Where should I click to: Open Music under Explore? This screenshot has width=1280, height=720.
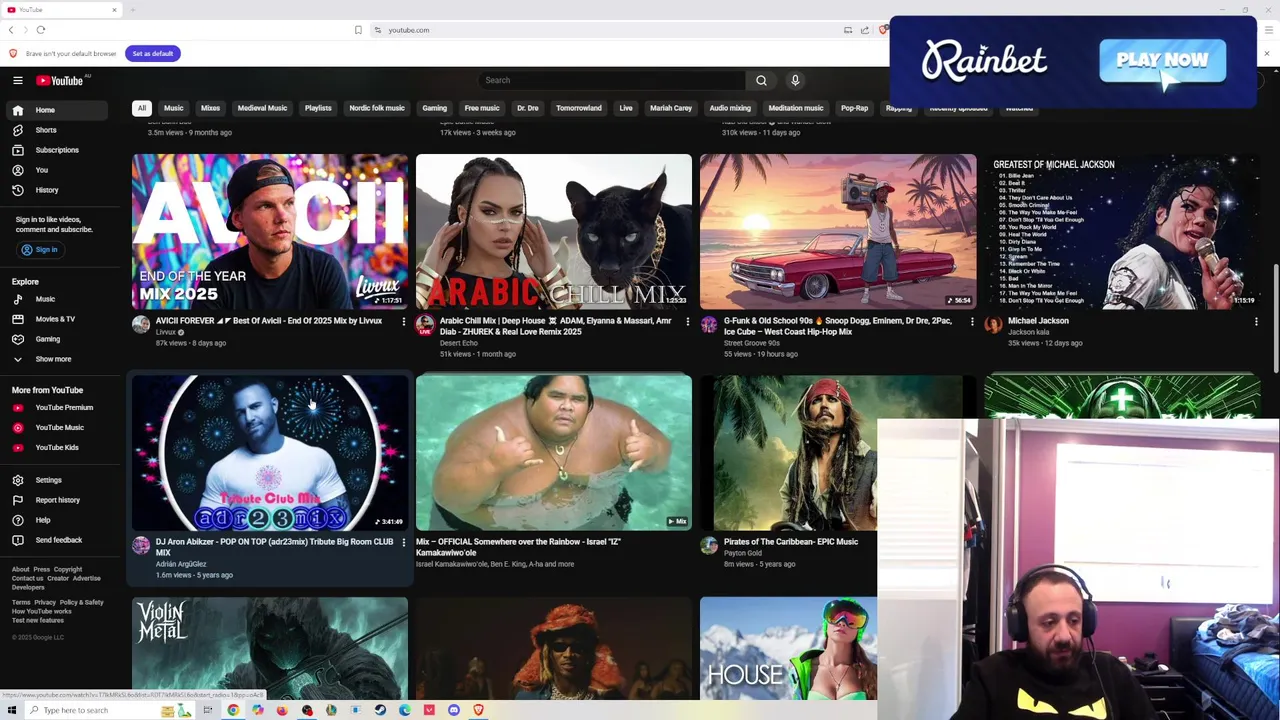pos(55,299)
